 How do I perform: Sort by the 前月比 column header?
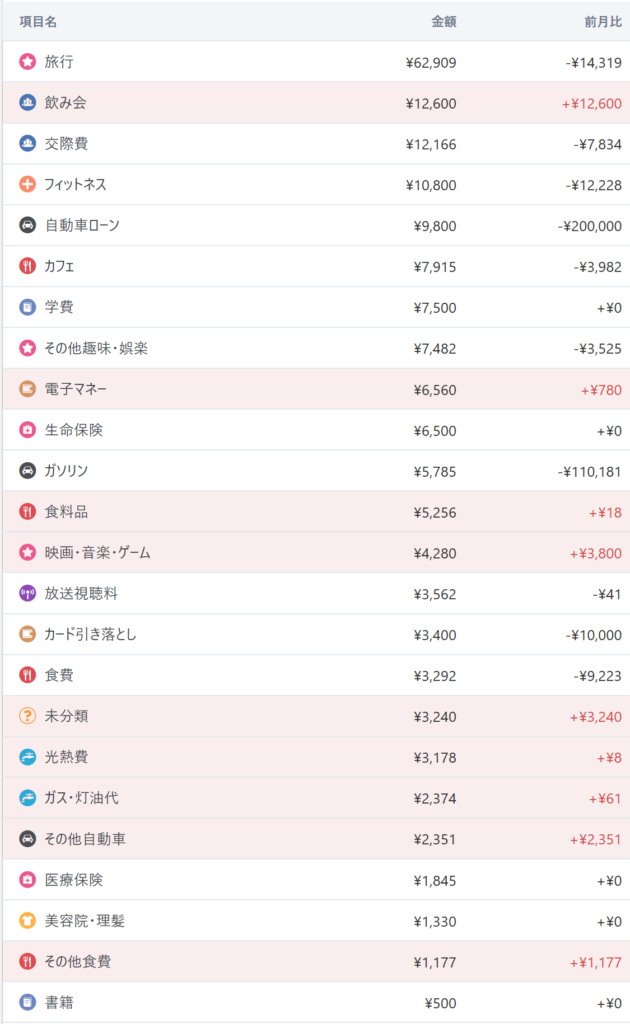coord(602,21)
